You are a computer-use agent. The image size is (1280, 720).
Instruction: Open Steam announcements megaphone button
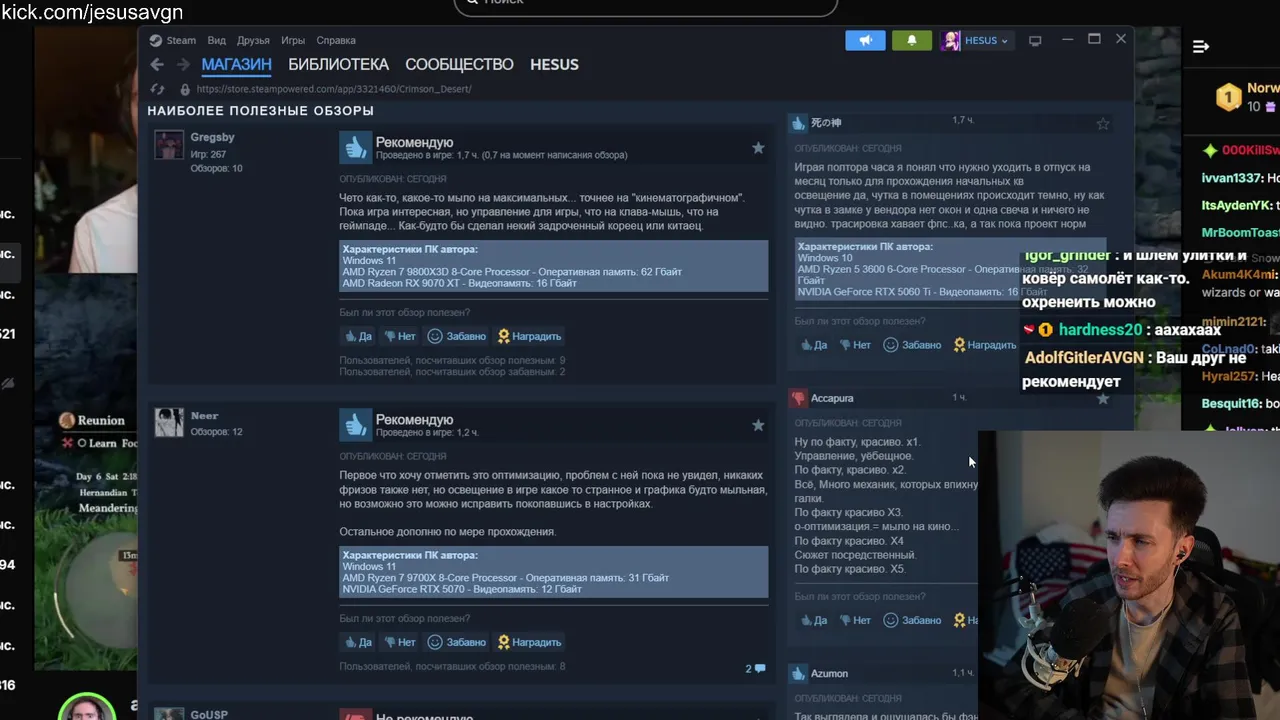(865, 40)
